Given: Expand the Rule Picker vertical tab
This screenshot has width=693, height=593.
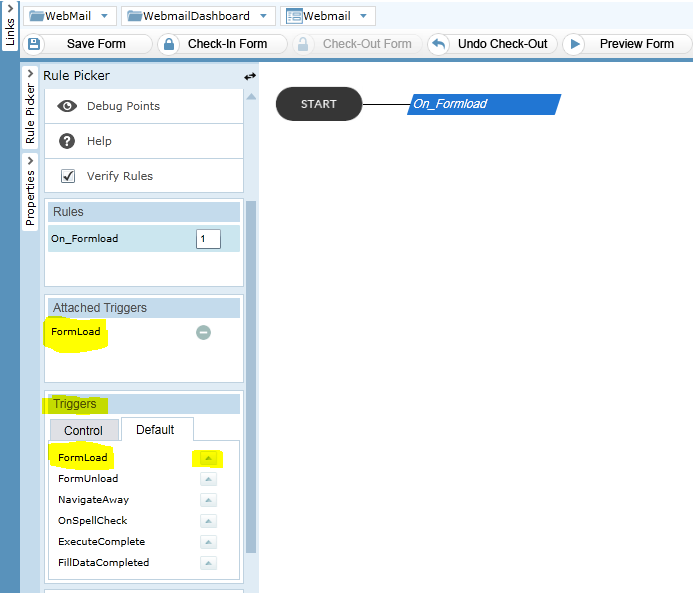Looking at the screenshot, I should click(x=30, y=106).
